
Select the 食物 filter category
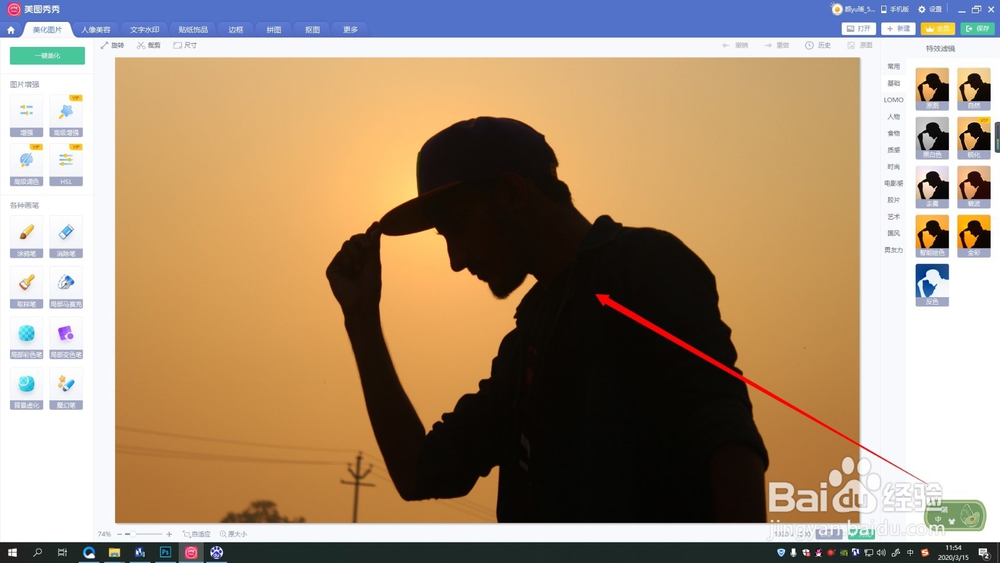[x=893, y=133]
